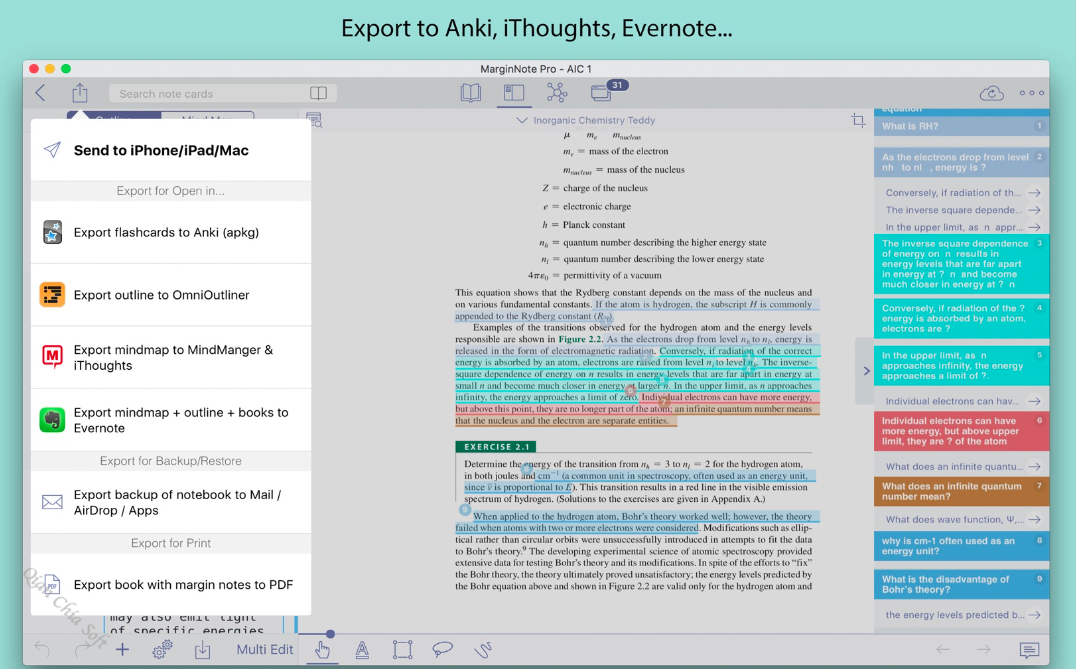Viewport: 1076px width, 669px height.
Task: Open the mind map study mode icon
Action: tap(557, 93)
